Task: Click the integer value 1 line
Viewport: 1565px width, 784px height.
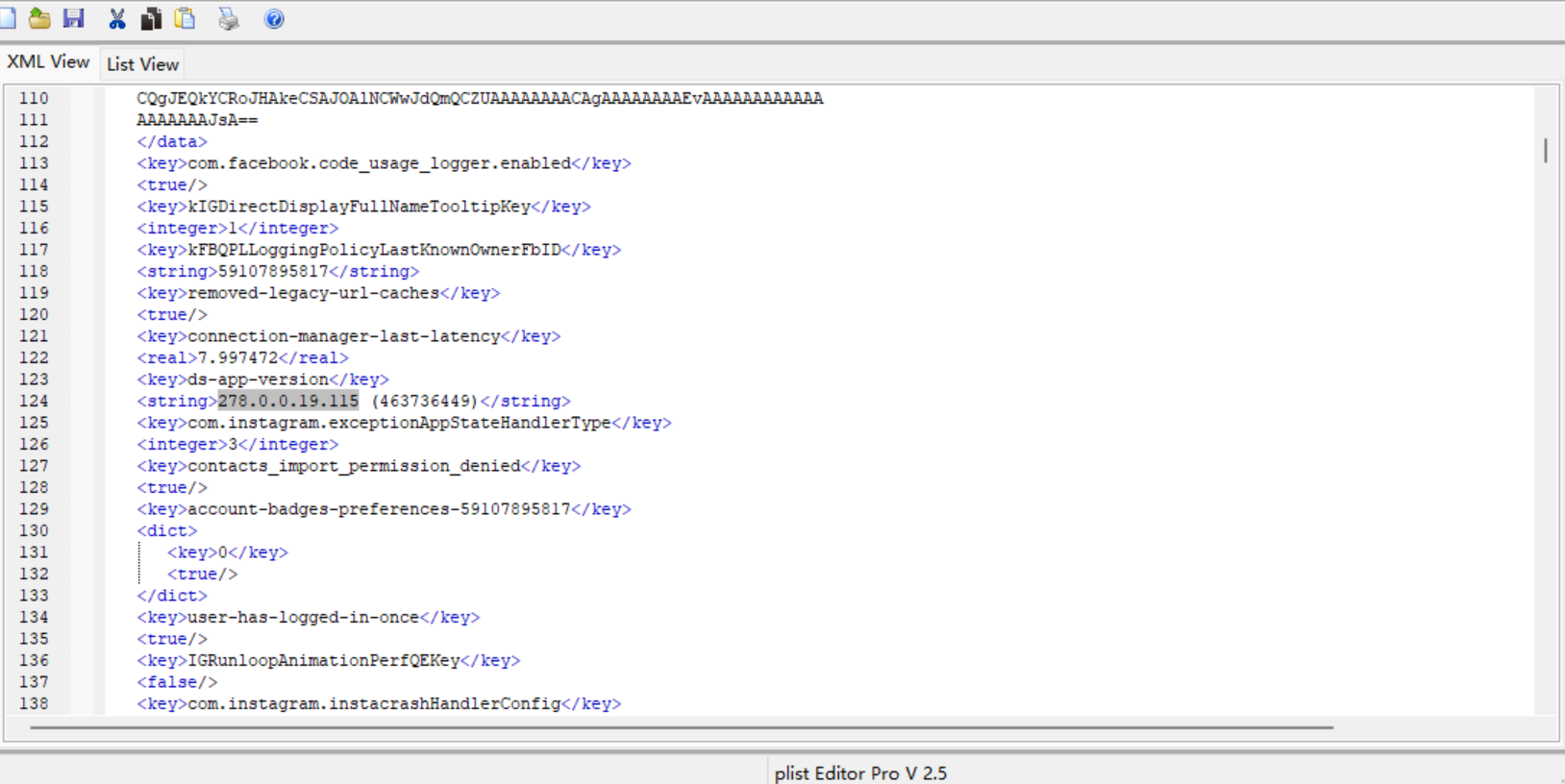Action: tap(237, 229)
